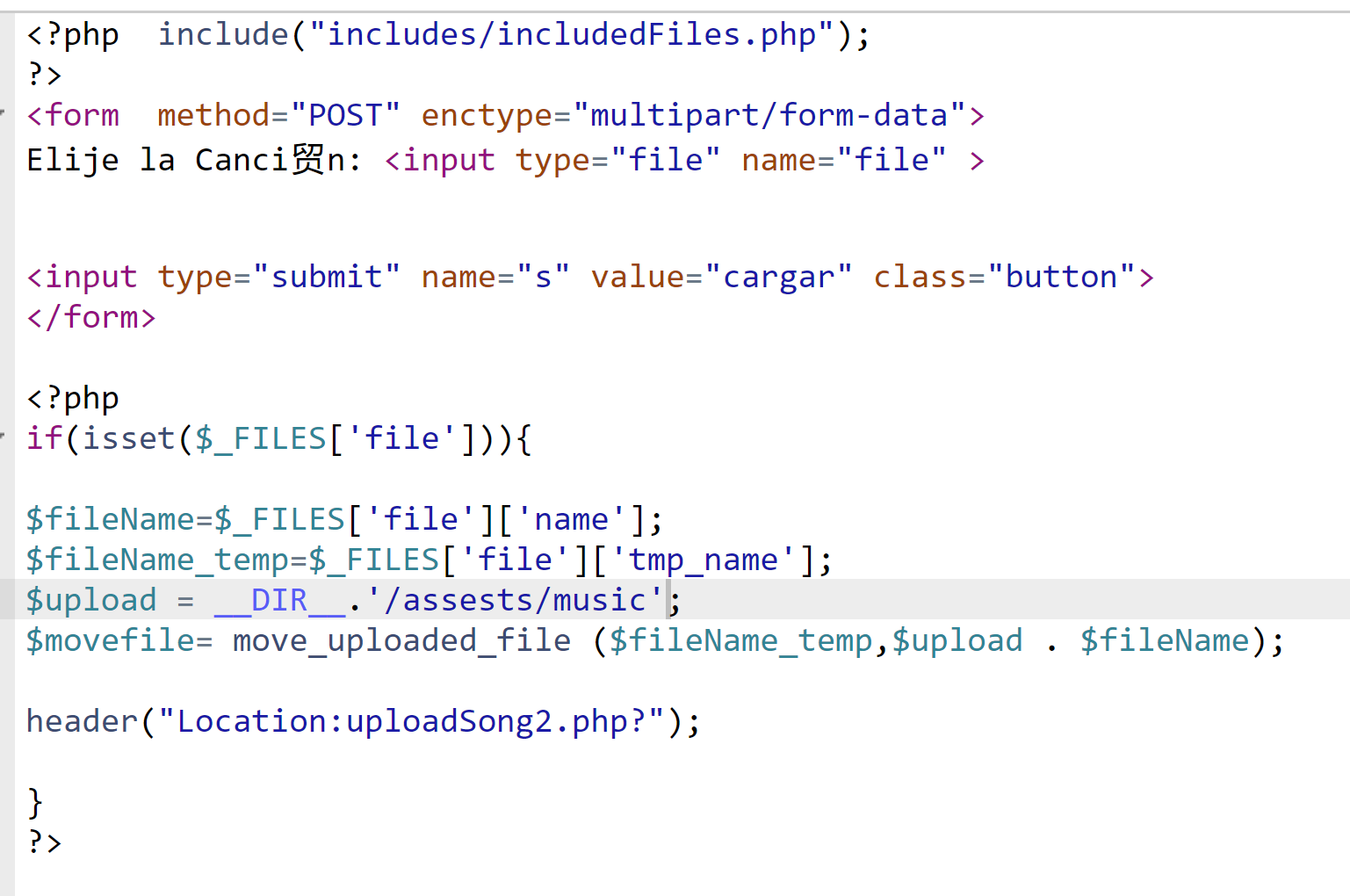Screen dimensions: 1350x896
Task: Click the include keyword on the first line
Action: pos(223,34)
